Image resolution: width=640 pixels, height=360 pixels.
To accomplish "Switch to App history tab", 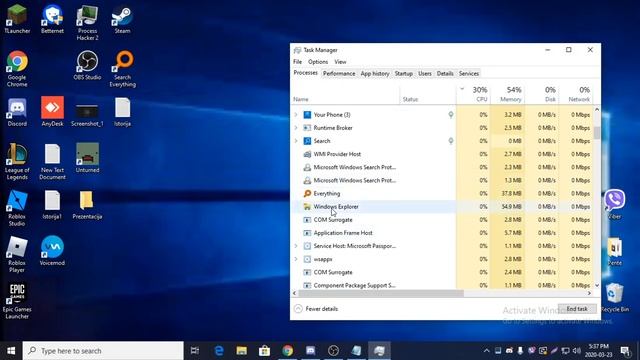I will click(x=375, y=73).
